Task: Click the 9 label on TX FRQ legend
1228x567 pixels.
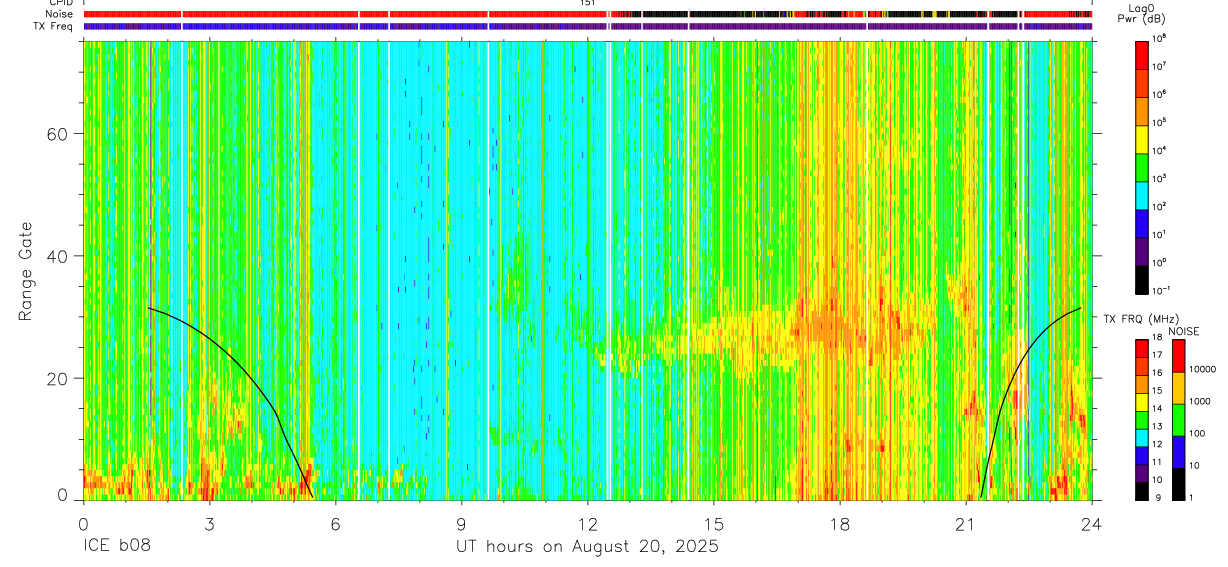Action: click(1156, 498)
